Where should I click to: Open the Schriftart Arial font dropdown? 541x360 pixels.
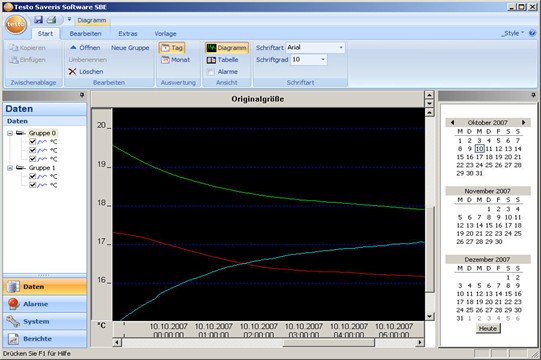341,48
